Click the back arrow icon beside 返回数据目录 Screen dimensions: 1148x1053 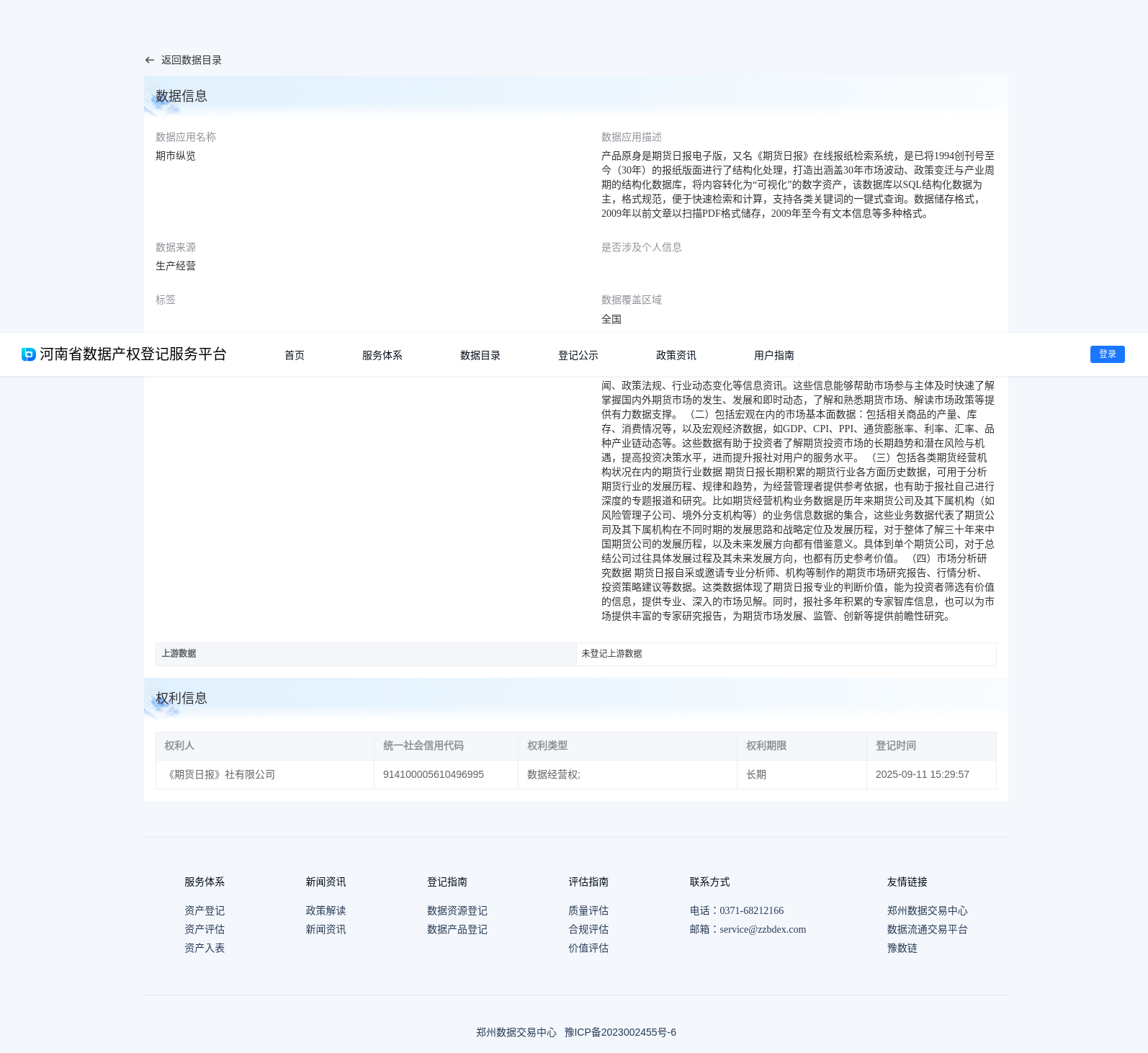(150, 61)
